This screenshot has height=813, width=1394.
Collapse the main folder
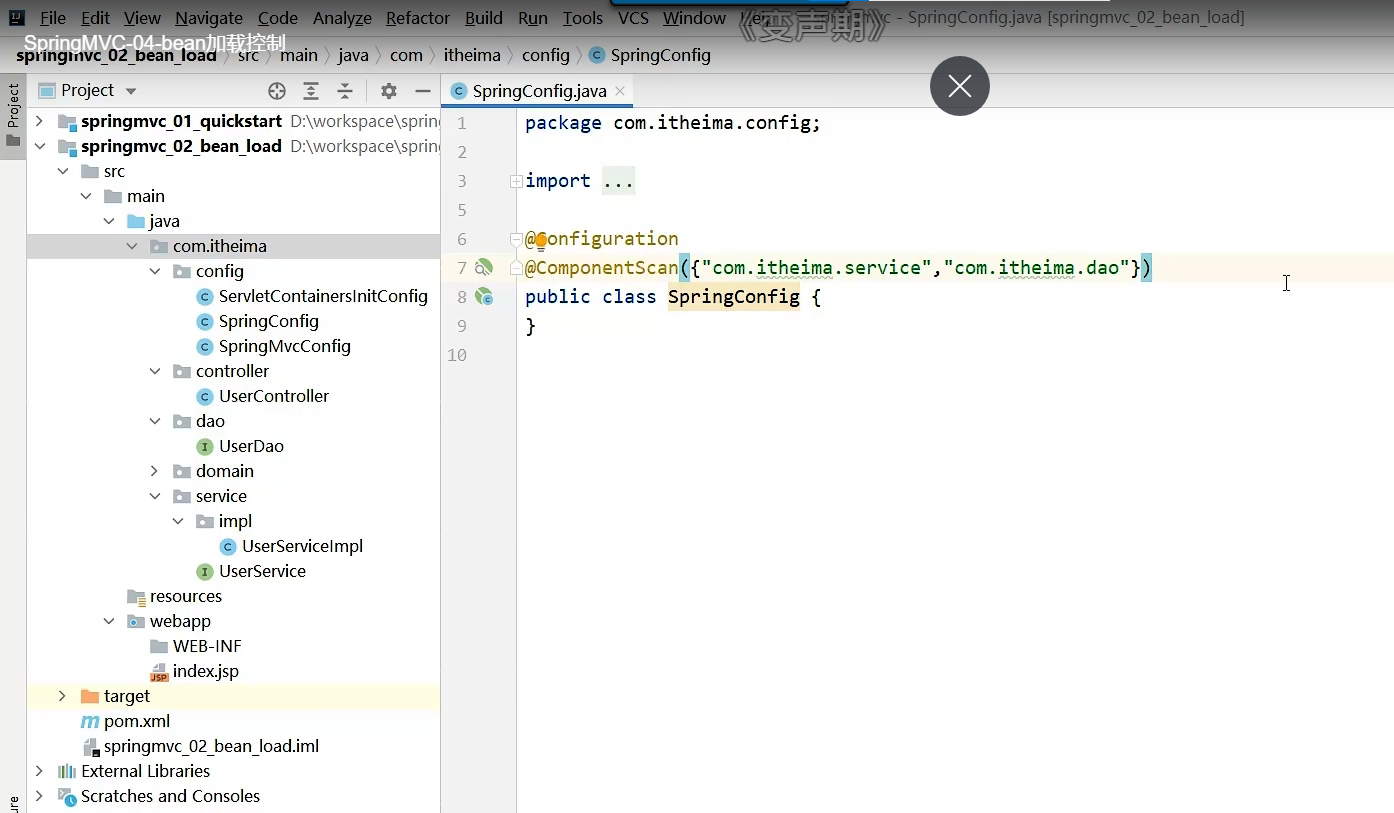pos(86,196)
